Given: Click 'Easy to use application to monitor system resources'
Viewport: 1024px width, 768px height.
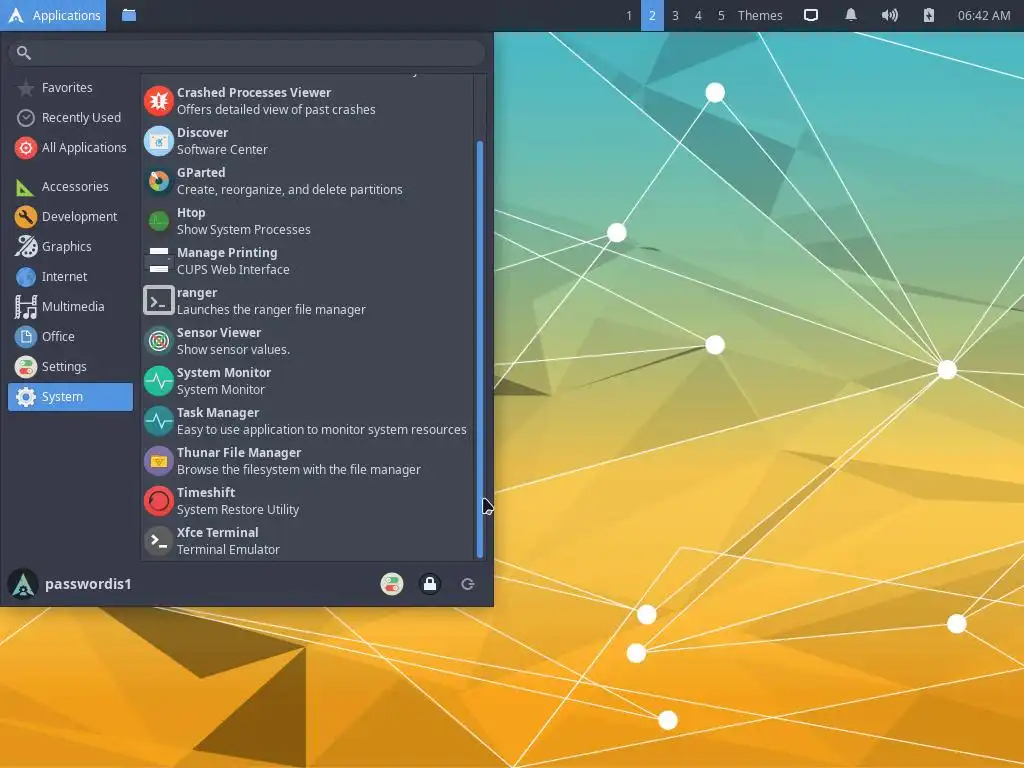Looking at the screenshot, I should point(322,430).
